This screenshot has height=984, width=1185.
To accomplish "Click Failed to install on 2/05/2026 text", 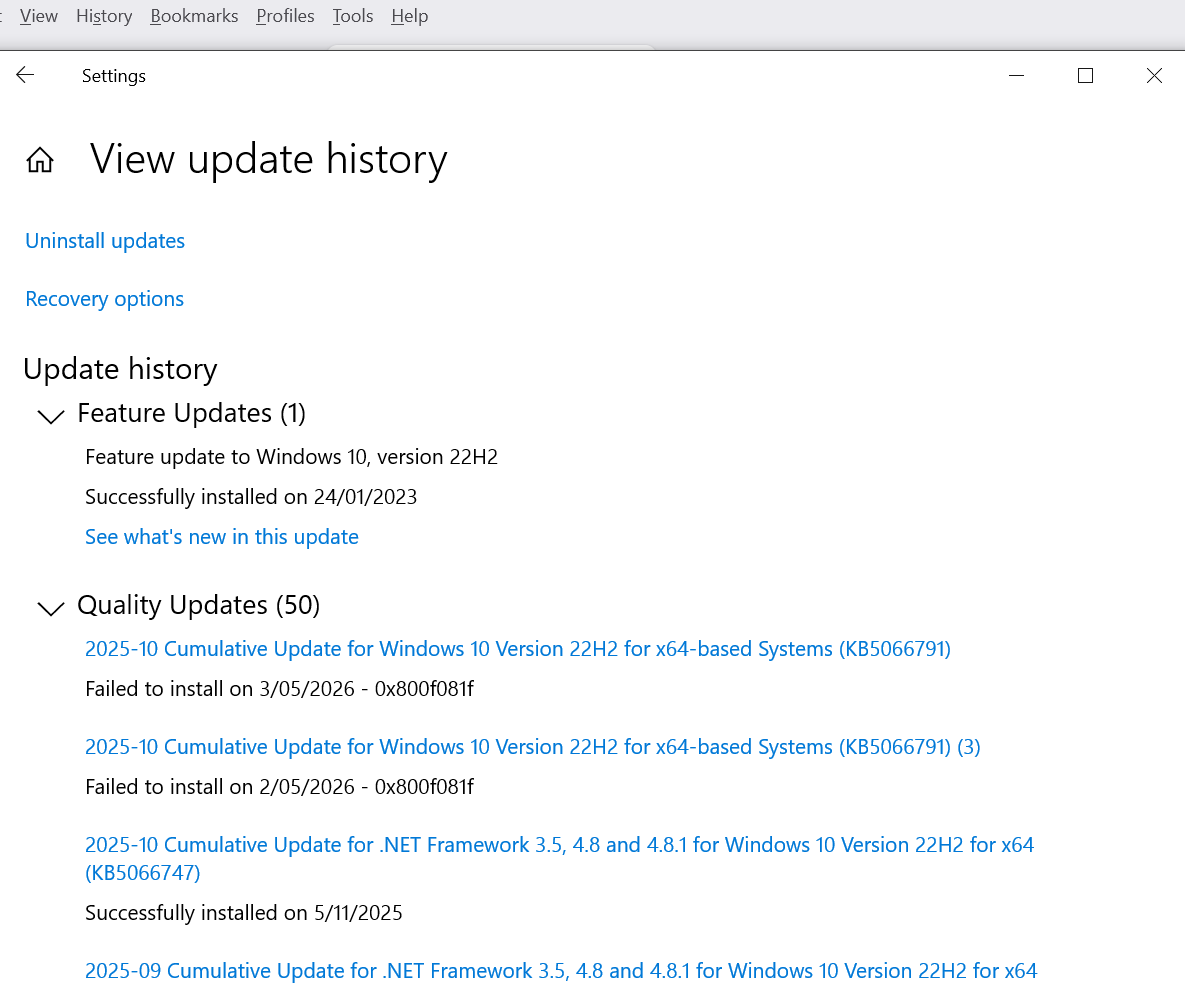I will click(x=280, y=787).
